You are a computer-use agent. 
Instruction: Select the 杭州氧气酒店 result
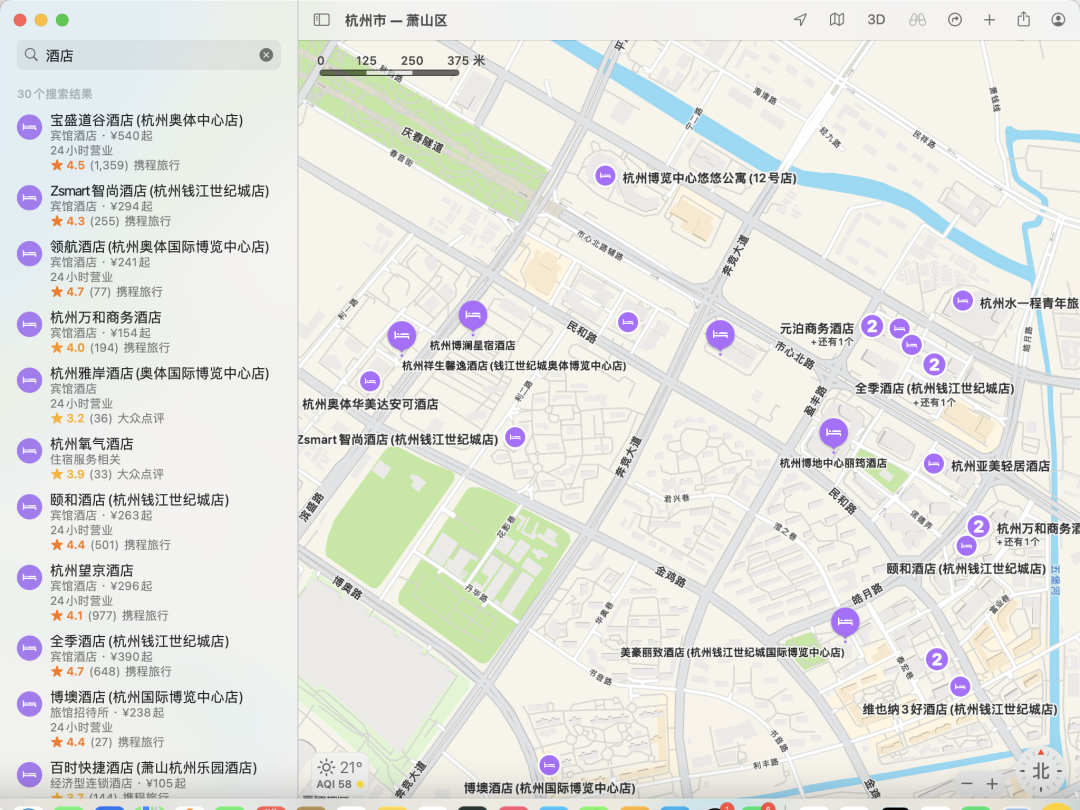tap(149, 459)
